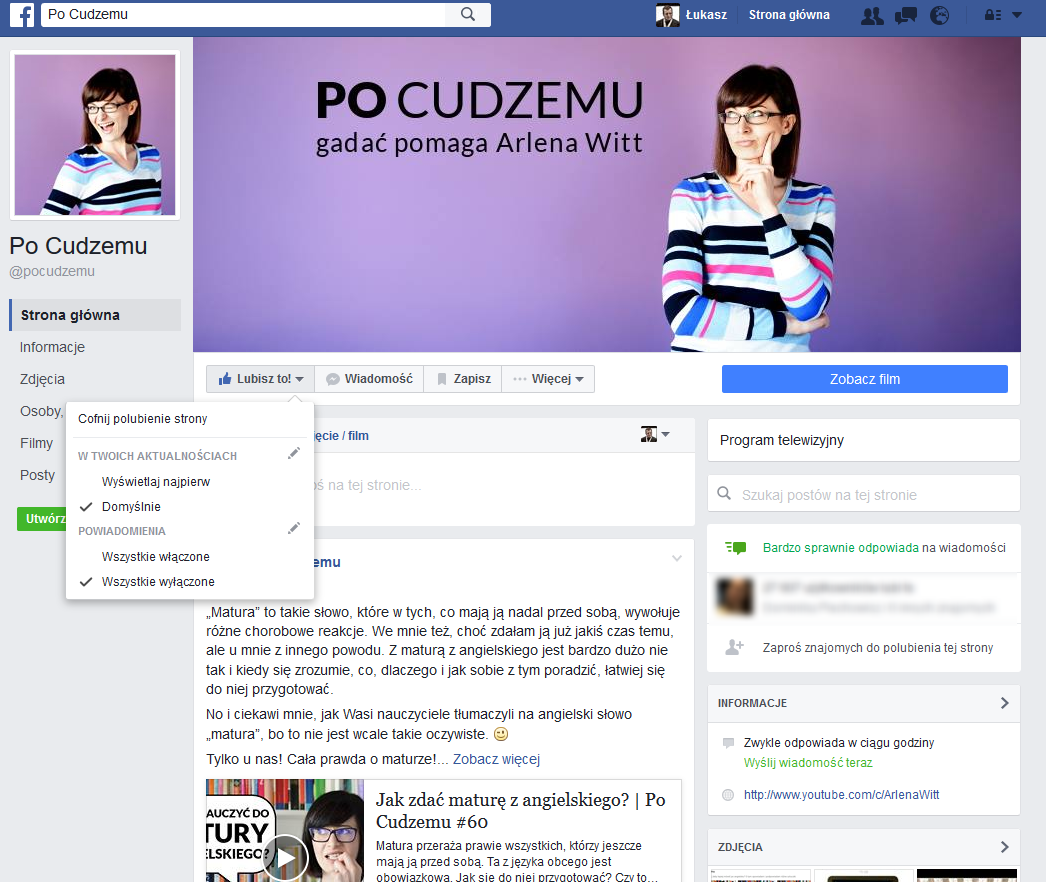Open Filmy in the page sidebar
Viewport: 1046px width, 882px height.
coord(36,443)
